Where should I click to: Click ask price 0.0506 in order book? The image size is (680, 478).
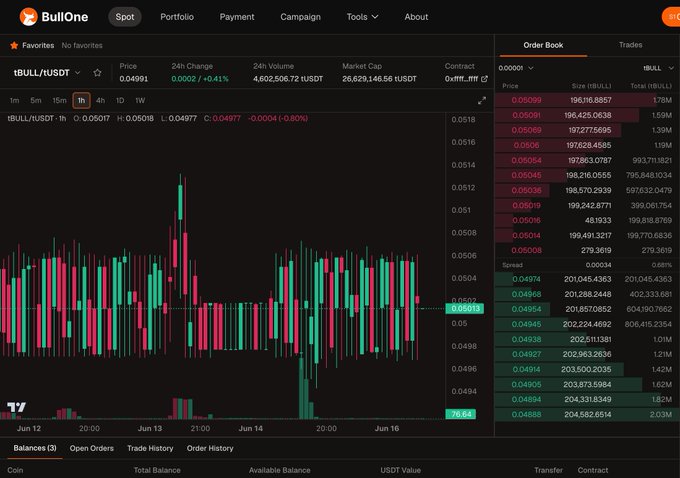click(x=526, y=145)
